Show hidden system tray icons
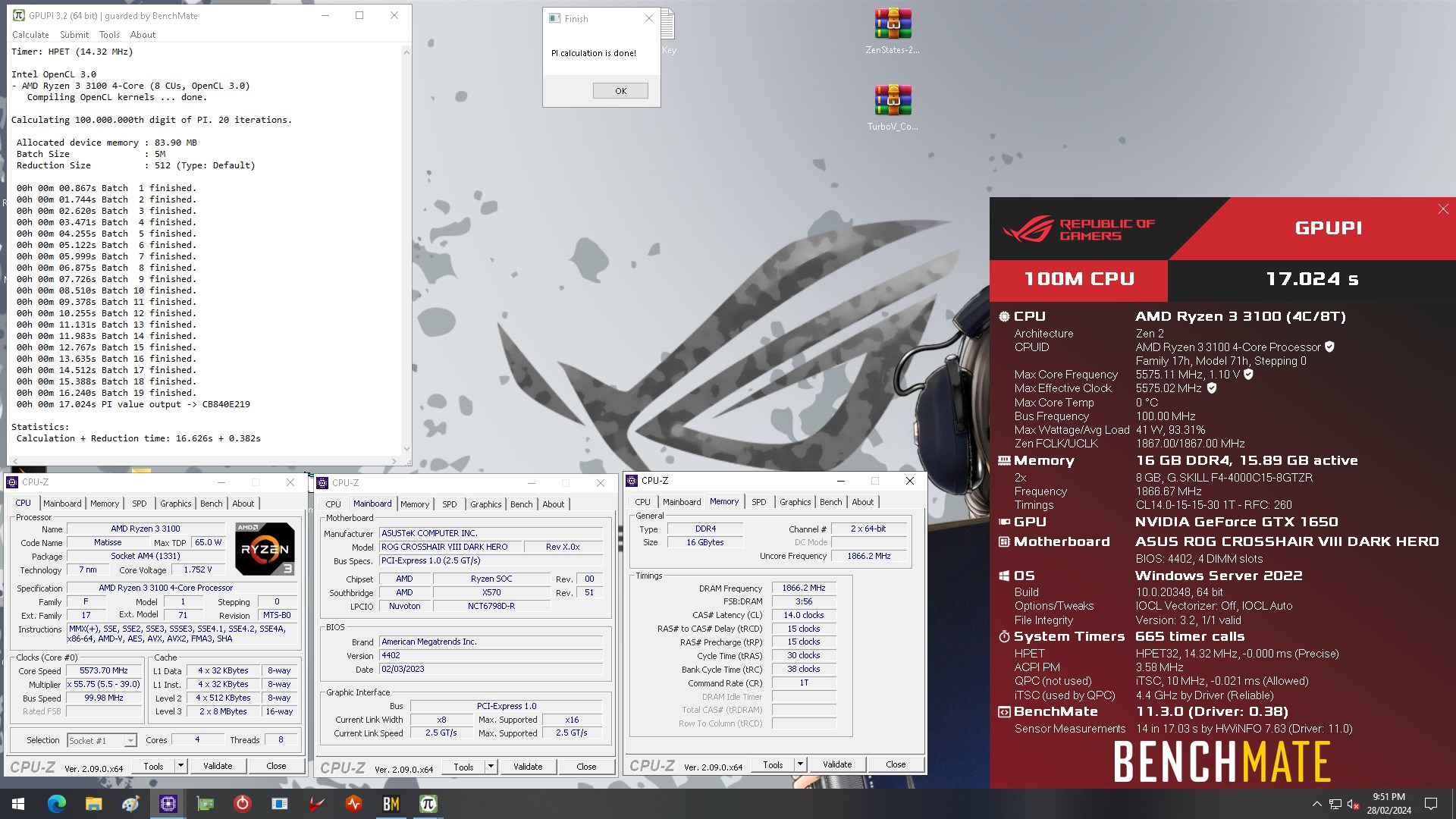 [1316, 804]
